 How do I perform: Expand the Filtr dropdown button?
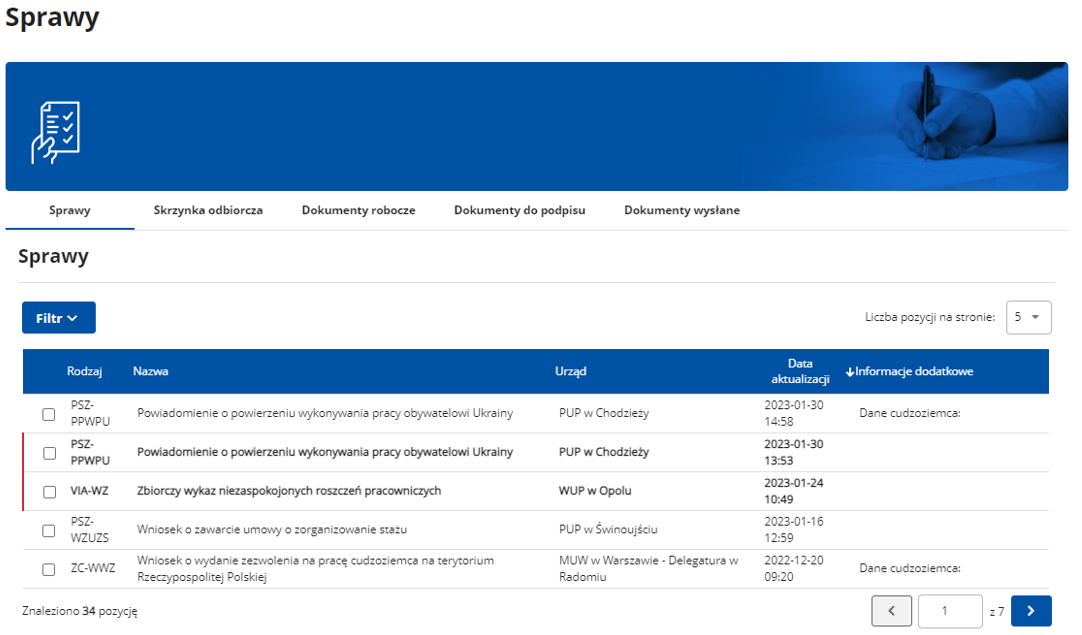point(59,318)
